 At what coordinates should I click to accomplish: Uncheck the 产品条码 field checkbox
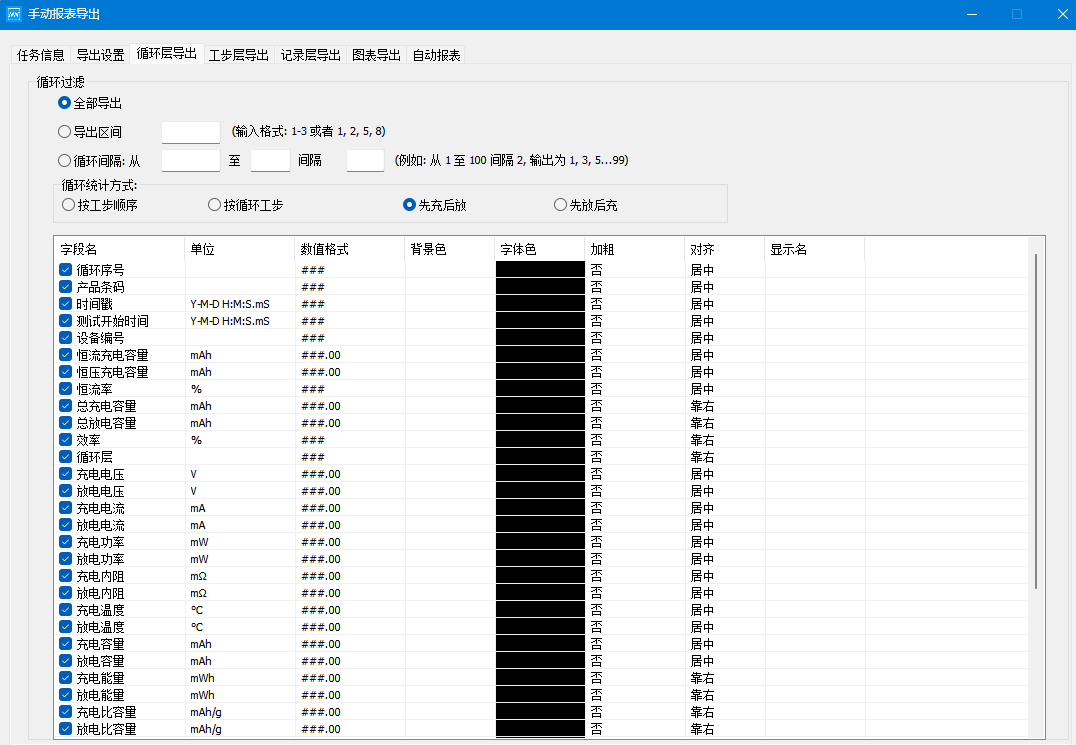[66, 287]
